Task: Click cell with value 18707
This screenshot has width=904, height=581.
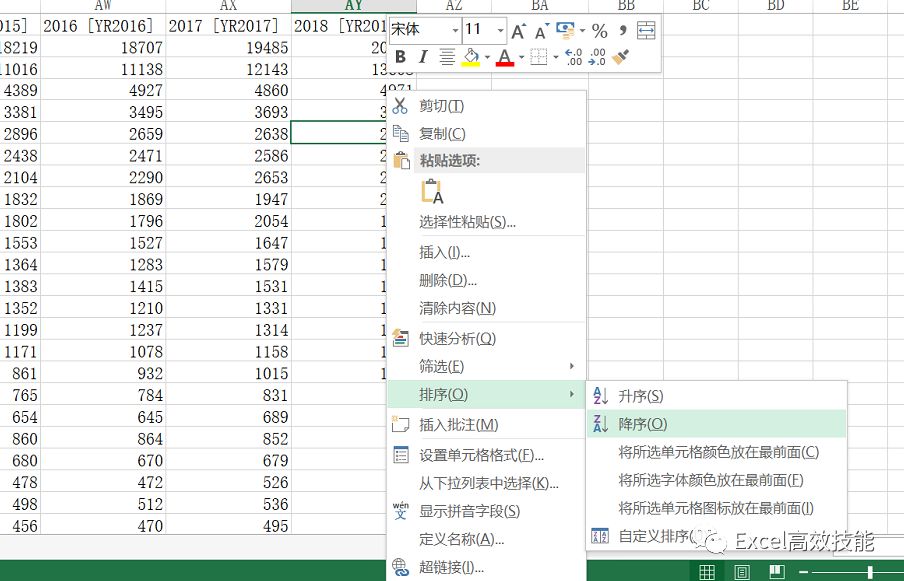Action: click(103, 47)
